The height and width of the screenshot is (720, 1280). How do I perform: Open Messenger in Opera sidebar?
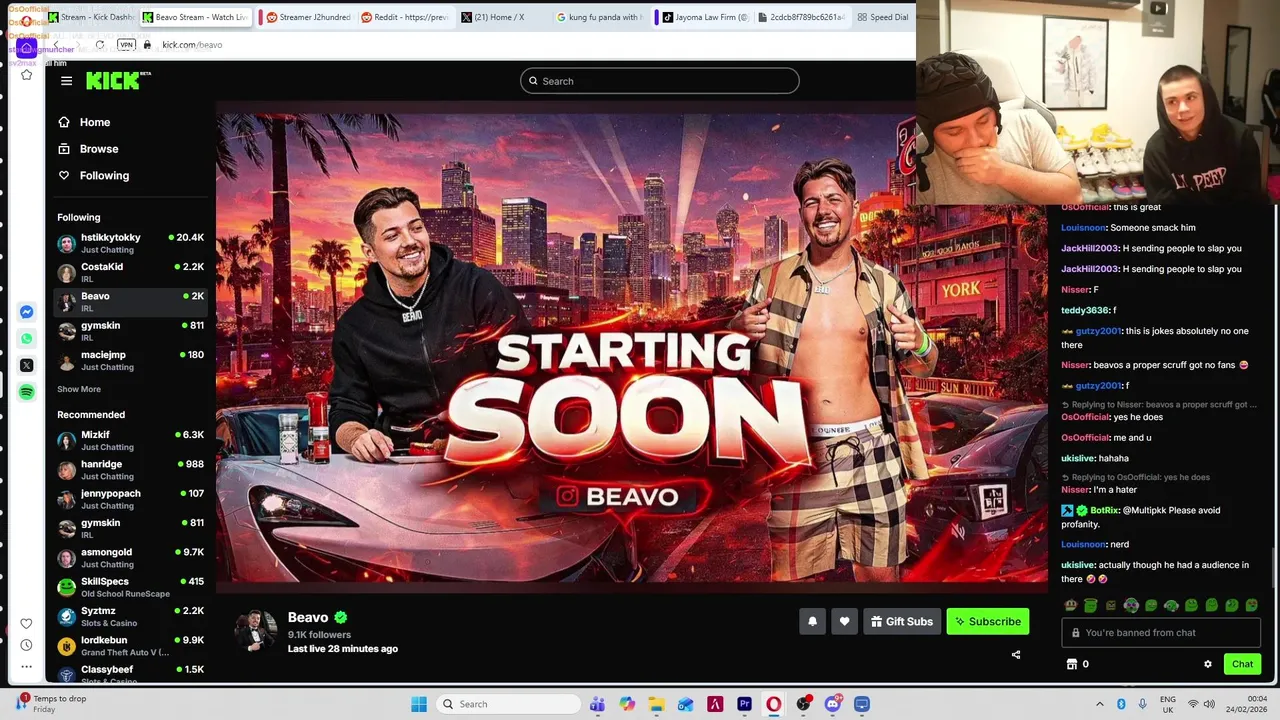27,312
